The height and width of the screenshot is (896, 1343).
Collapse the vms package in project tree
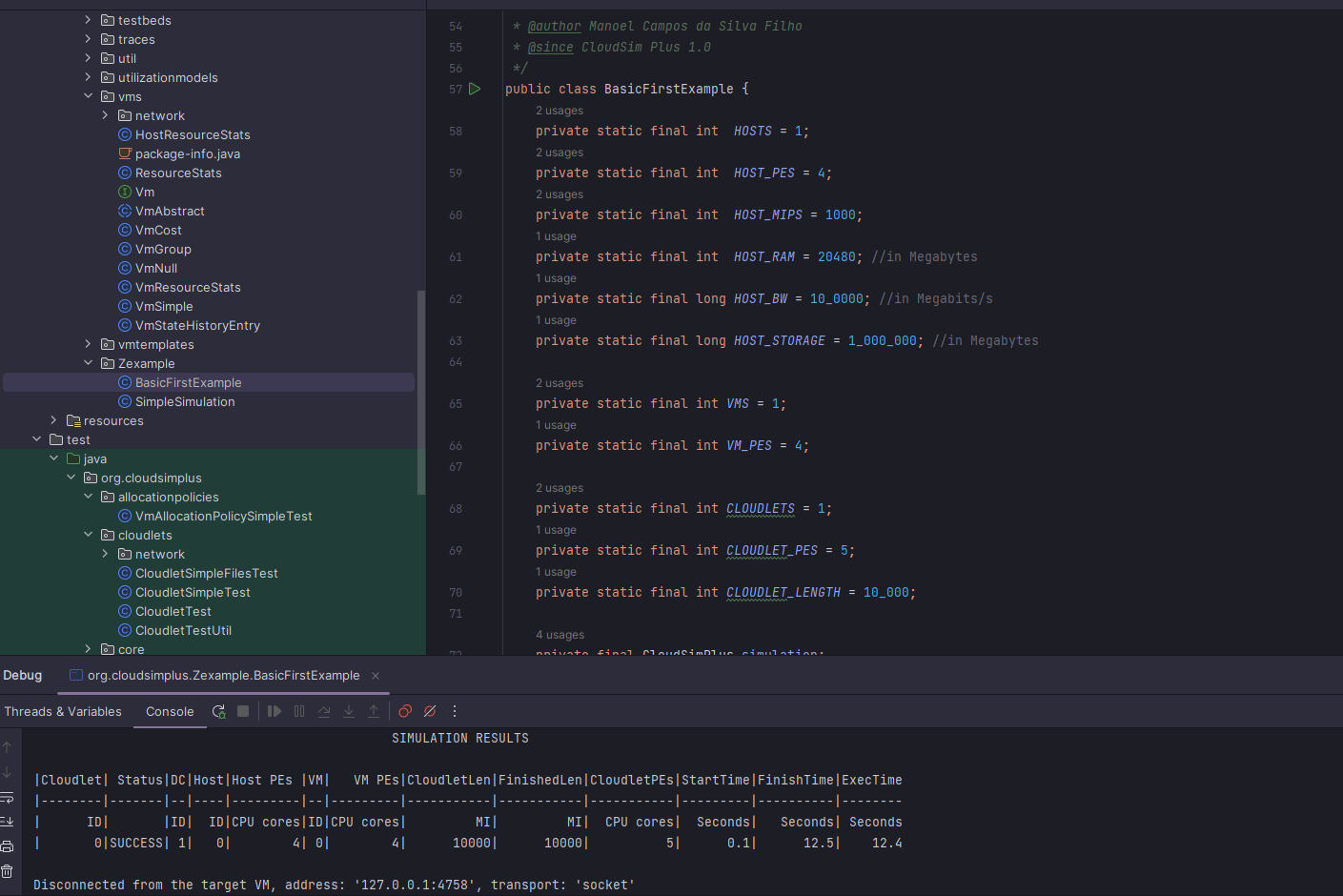(x=88, y=95)
